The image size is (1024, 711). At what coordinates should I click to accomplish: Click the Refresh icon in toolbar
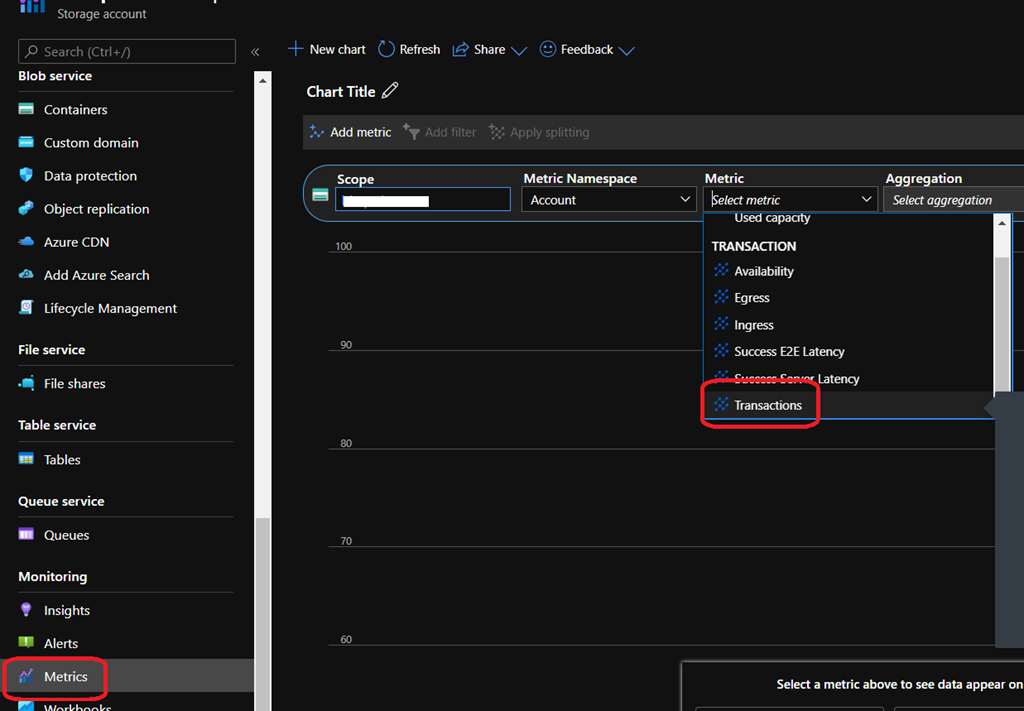387,49
